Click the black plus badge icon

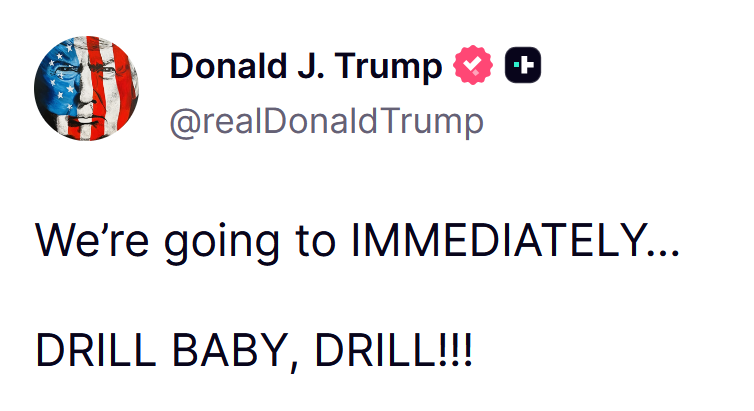523,67
